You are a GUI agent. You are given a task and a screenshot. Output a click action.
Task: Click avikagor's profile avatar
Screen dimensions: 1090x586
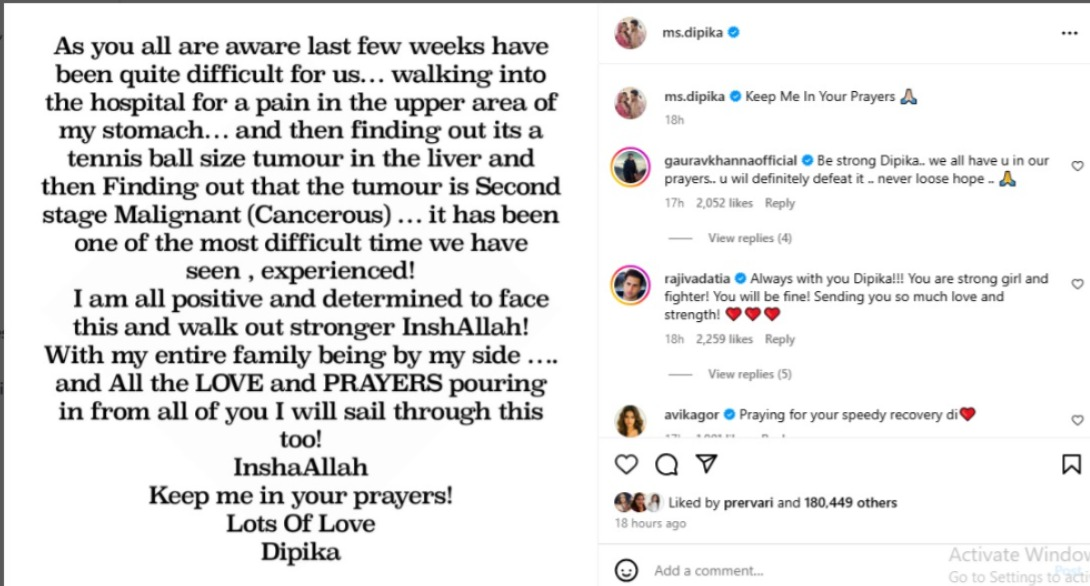point(630,420)
